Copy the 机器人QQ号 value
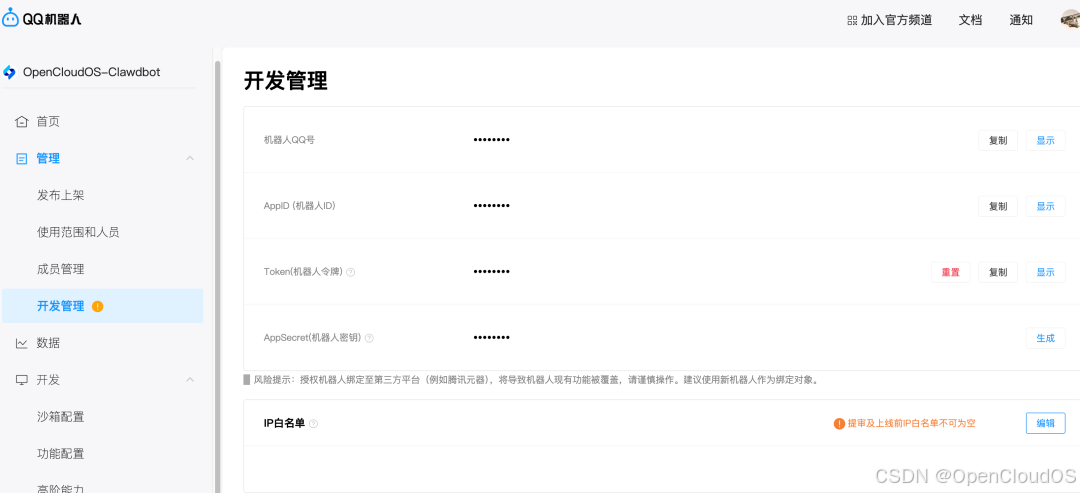 pyautogui.click(x=998, y=140)
